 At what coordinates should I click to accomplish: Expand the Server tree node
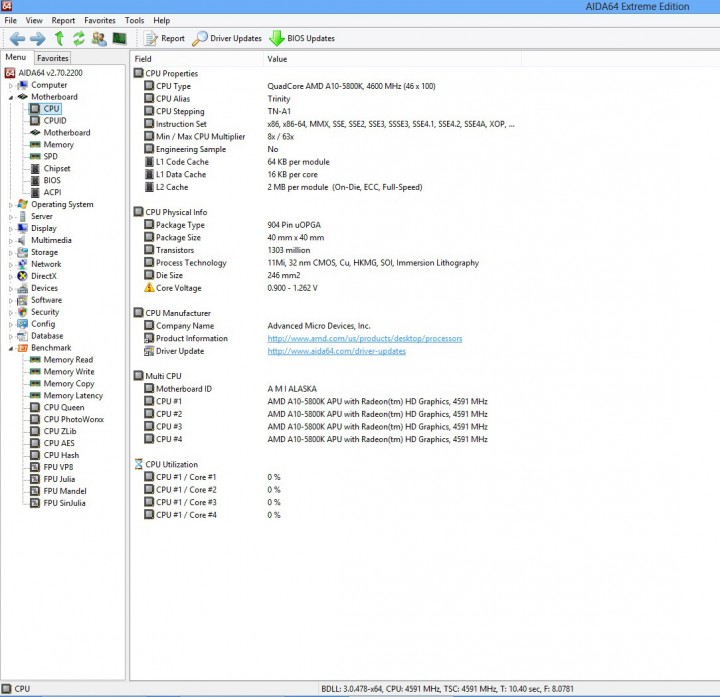pos(11,217)
